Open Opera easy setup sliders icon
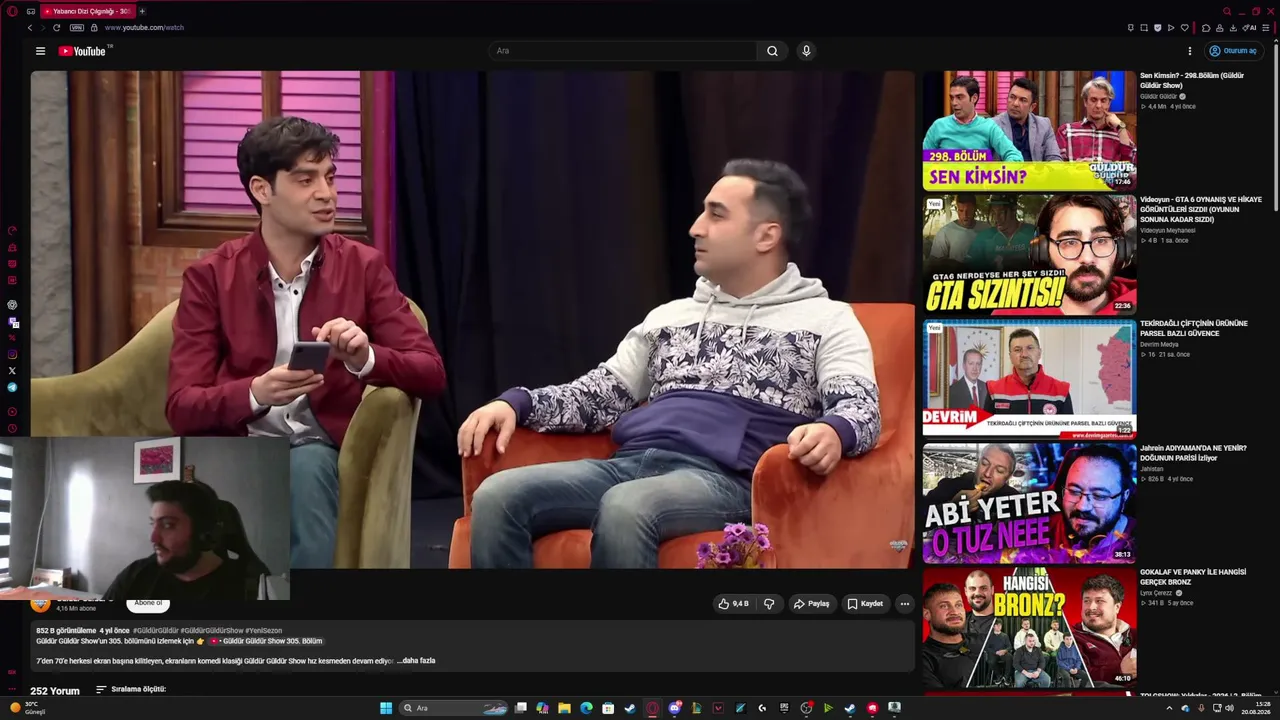This screenshot has width=1280, height=720. click(x=1265, y=28)
